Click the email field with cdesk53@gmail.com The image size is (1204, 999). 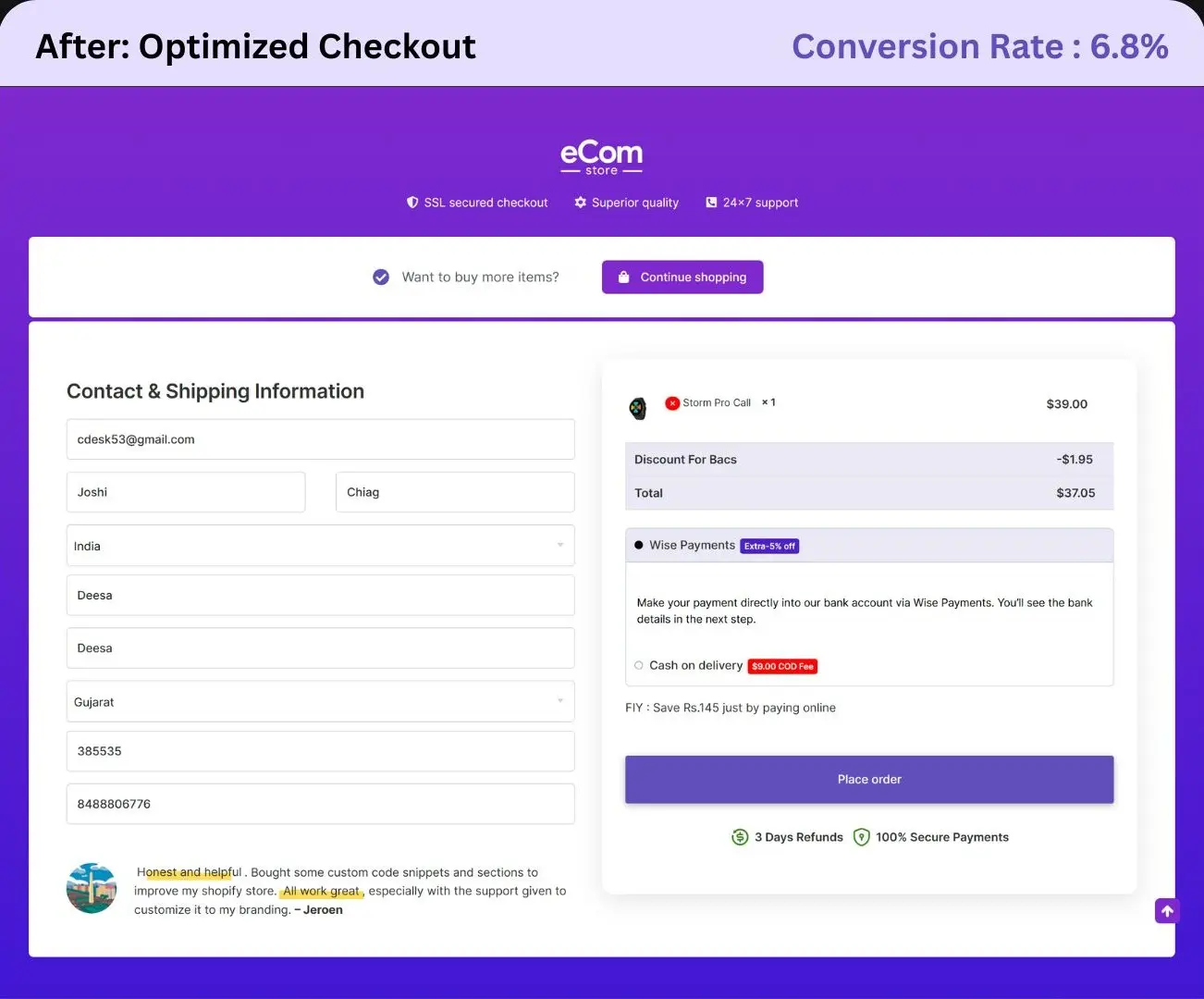click(x=320, y=439)
